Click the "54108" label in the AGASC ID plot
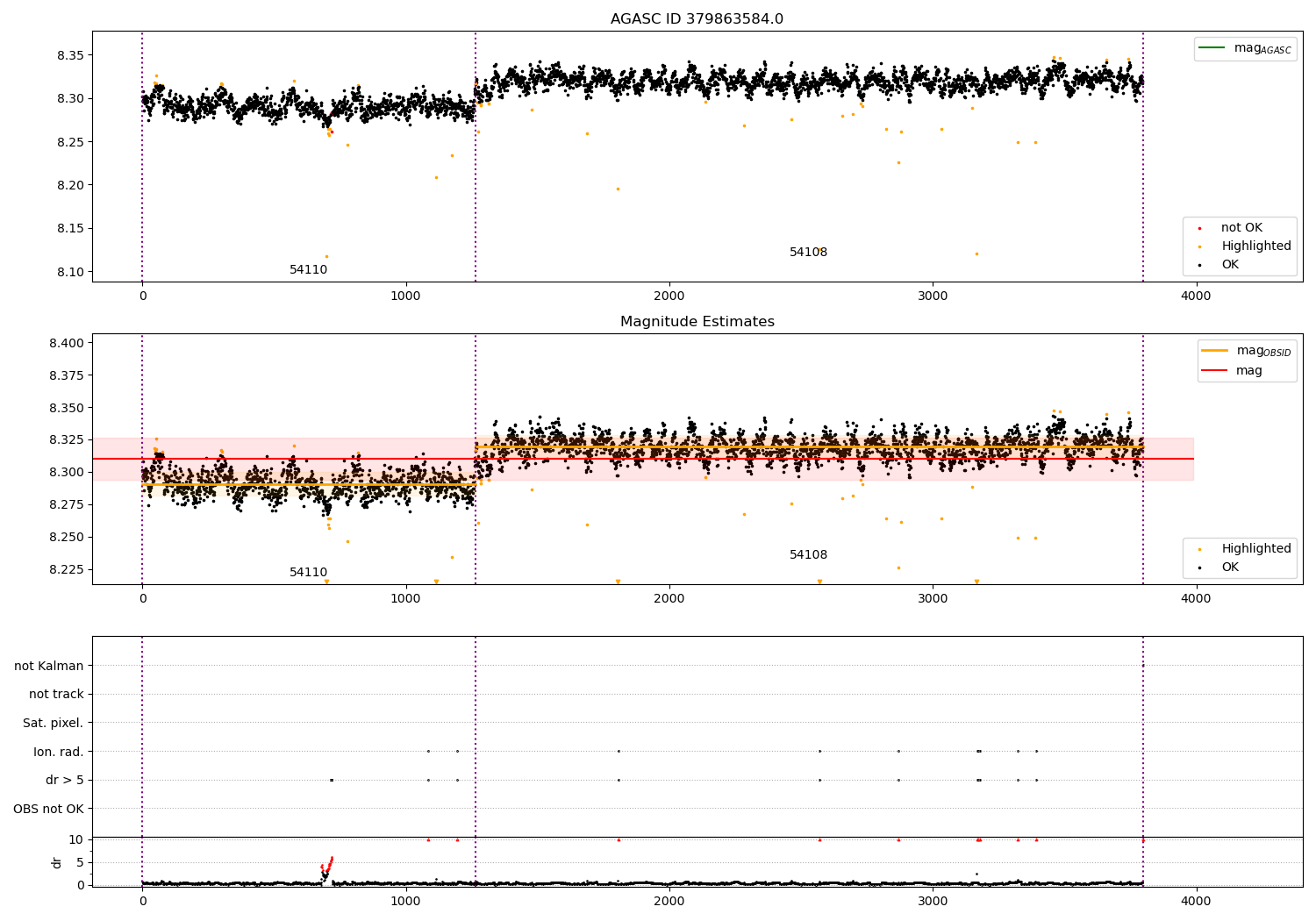Screen dimensions: 1316x921 (808, 253)
